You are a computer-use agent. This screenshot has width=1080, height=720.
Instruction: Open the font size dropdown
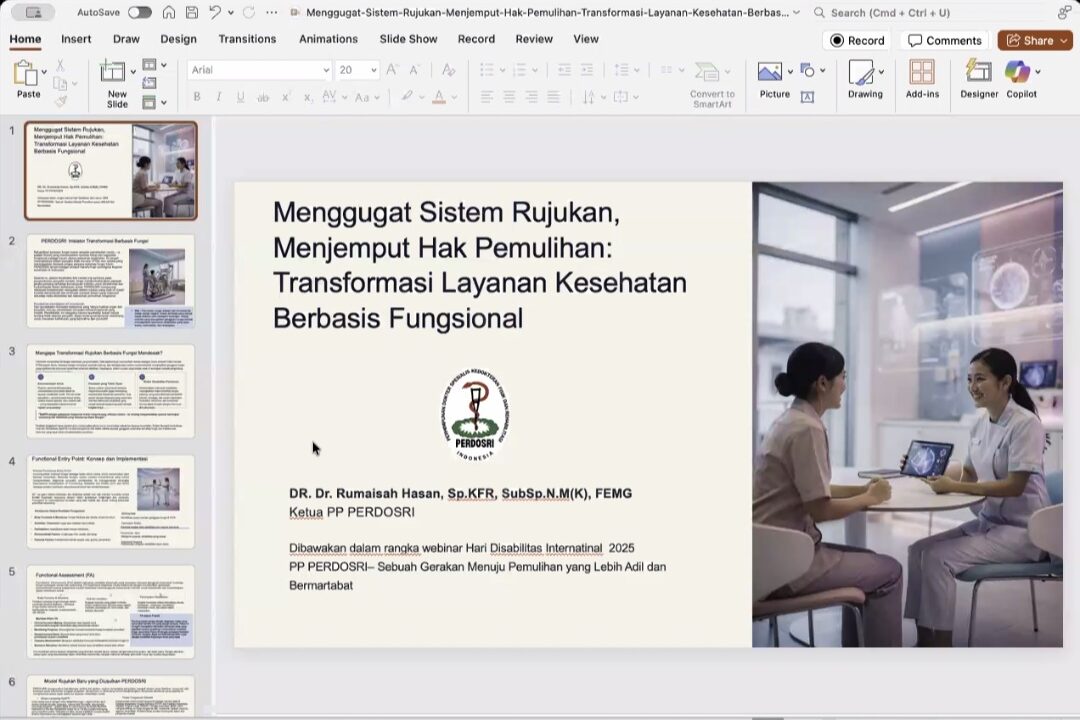[x=374, y=70]
